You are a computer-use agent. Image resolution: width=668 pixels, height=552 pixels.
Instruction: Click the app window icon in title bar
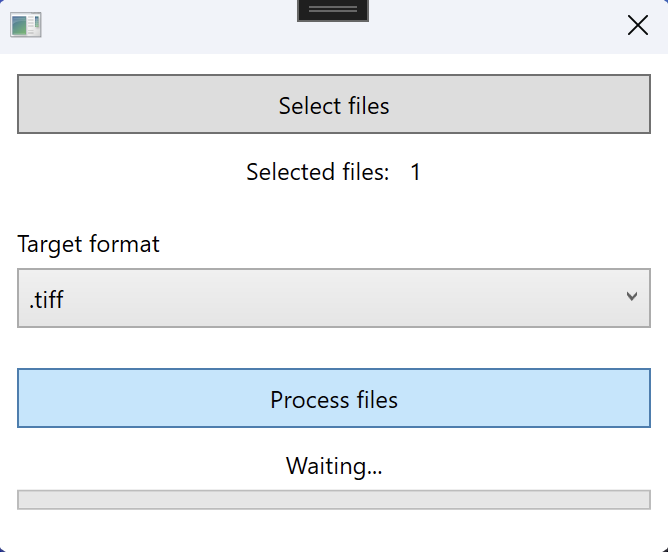click(x=26, y=25)
